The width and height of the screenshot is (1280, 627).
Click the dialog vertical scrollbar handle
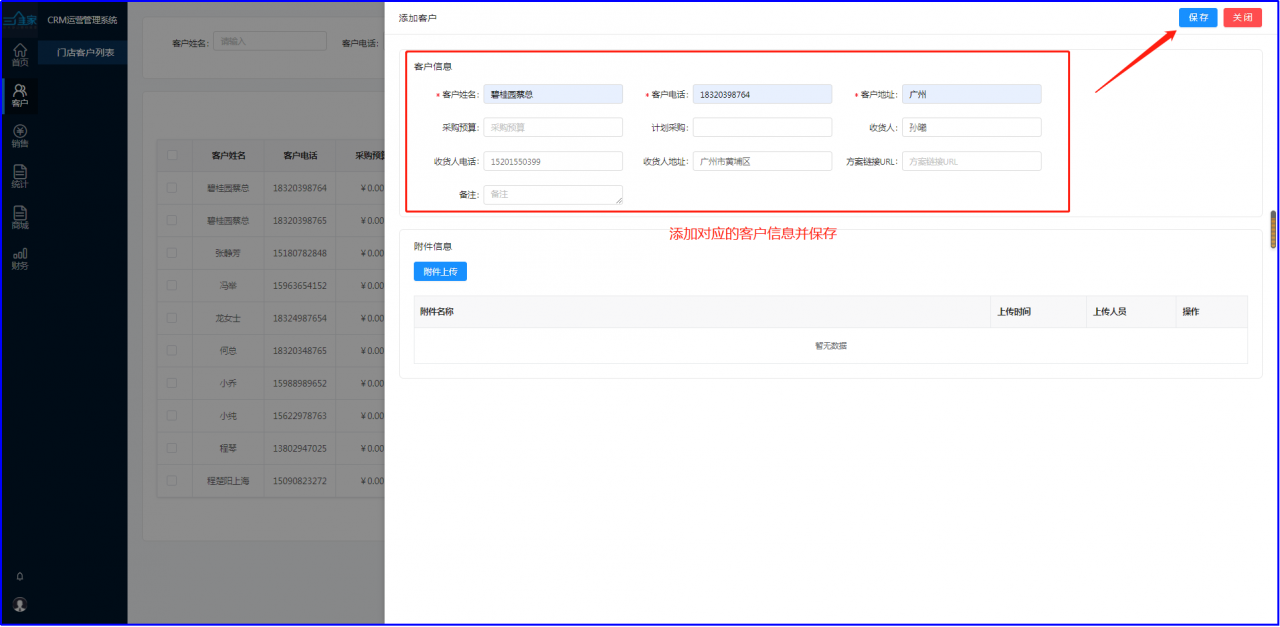click(x=1274, y=229)
